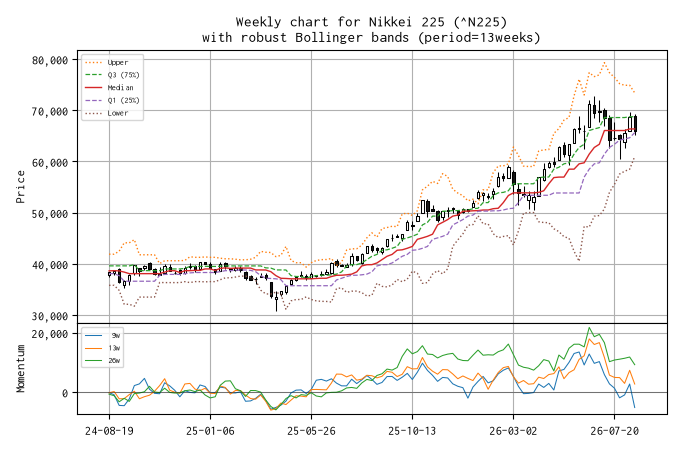Click the 'Price' y-axis label
The width and height of the screenshot is (680, 450).
click(20, 187)
